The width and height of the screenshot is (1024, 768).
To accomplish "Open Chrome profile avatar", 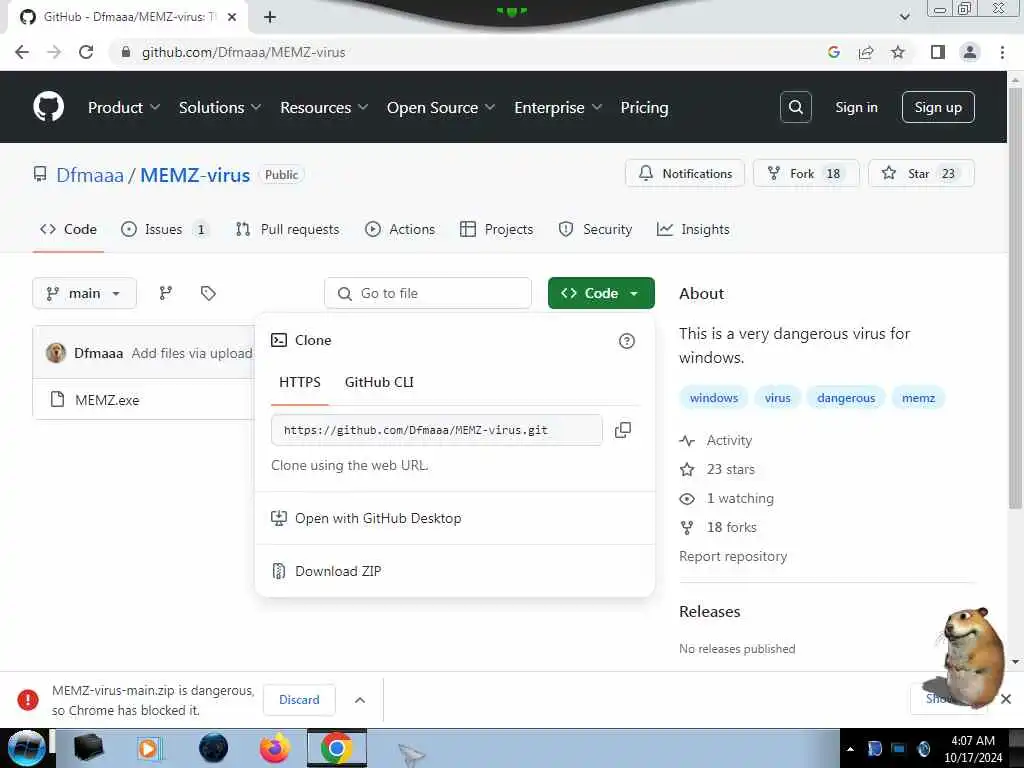I will click(x=970, y=52).
